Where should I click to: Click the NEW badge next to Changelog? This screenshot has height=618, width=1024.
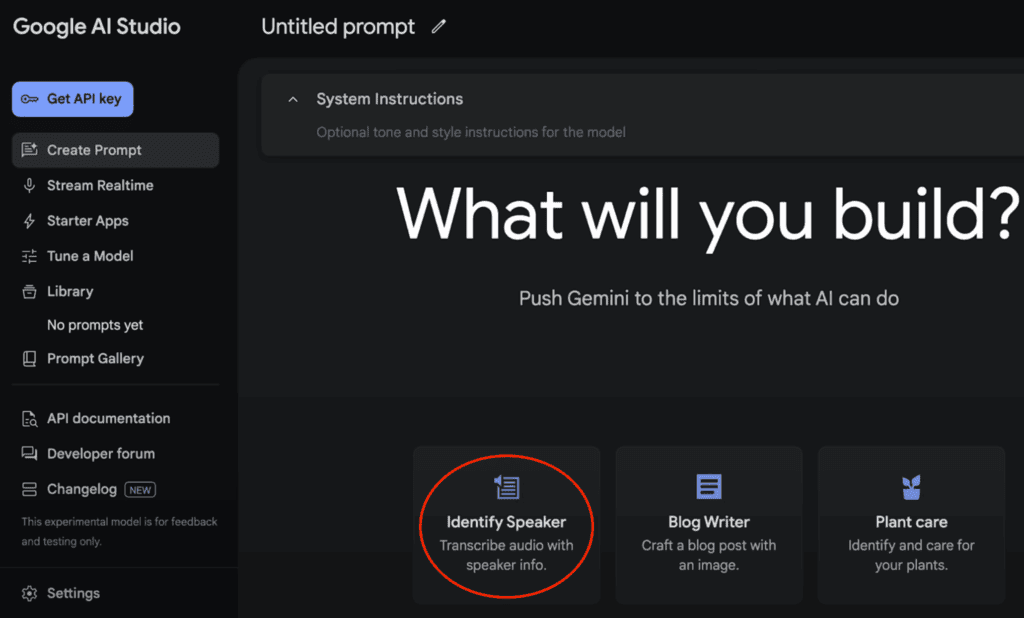pos(140,490)
